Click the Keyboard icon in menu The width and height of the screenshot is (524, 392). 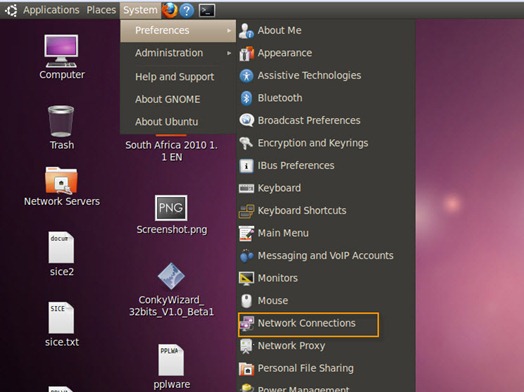[x=246, y=188]
